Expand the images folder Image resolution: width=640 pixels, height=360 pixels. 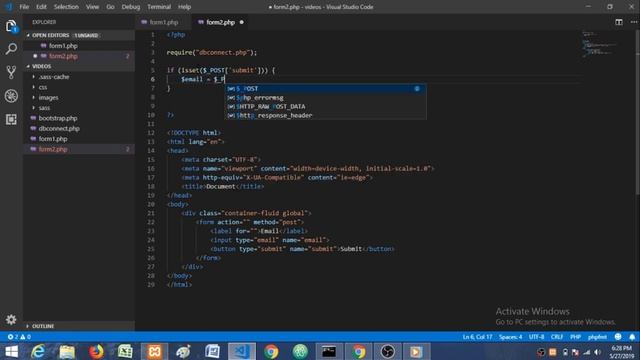point(48,98)
